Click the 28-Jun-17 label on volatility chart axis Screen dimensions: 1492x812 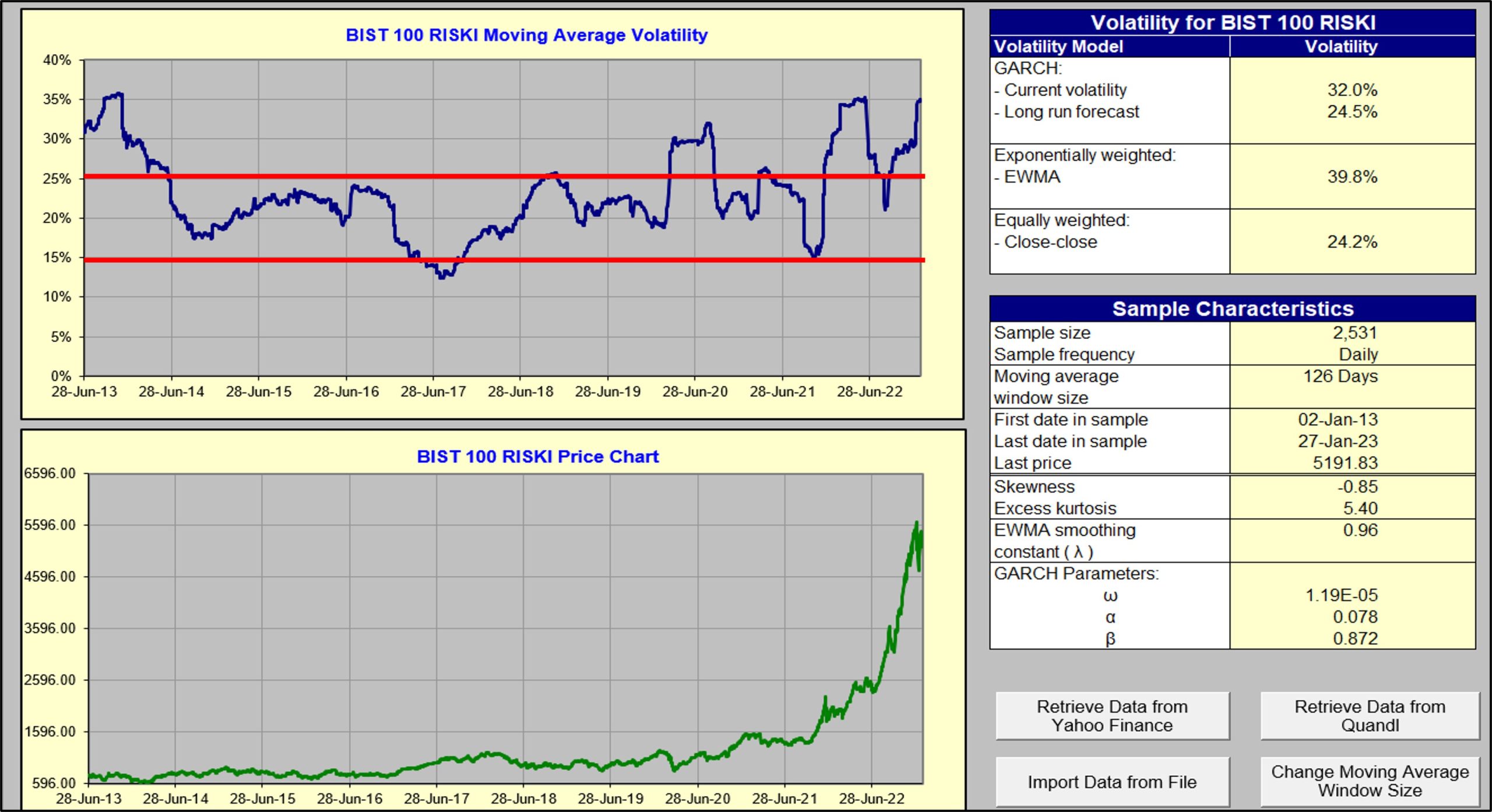[433, 391]
